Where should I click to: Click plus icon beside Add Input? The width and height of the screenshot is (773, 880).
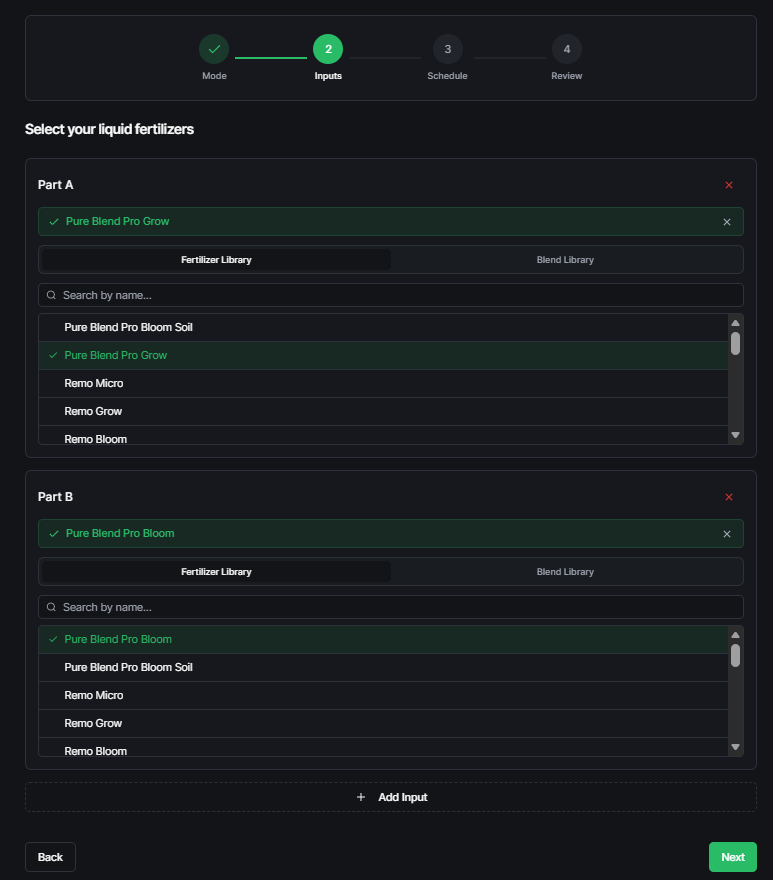point(361,797)
